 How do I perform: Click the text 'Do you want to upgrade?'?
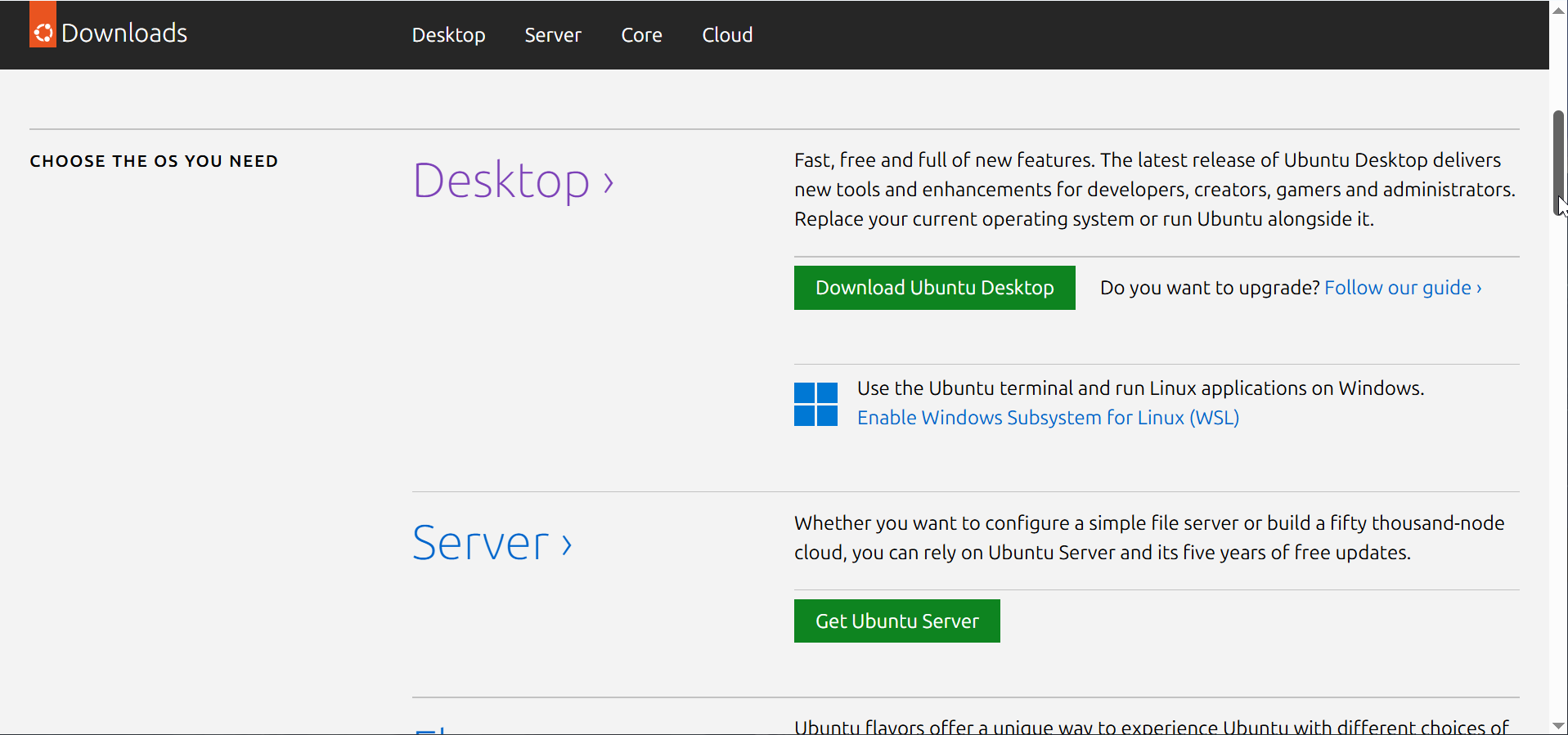(x=1210, y=288)
